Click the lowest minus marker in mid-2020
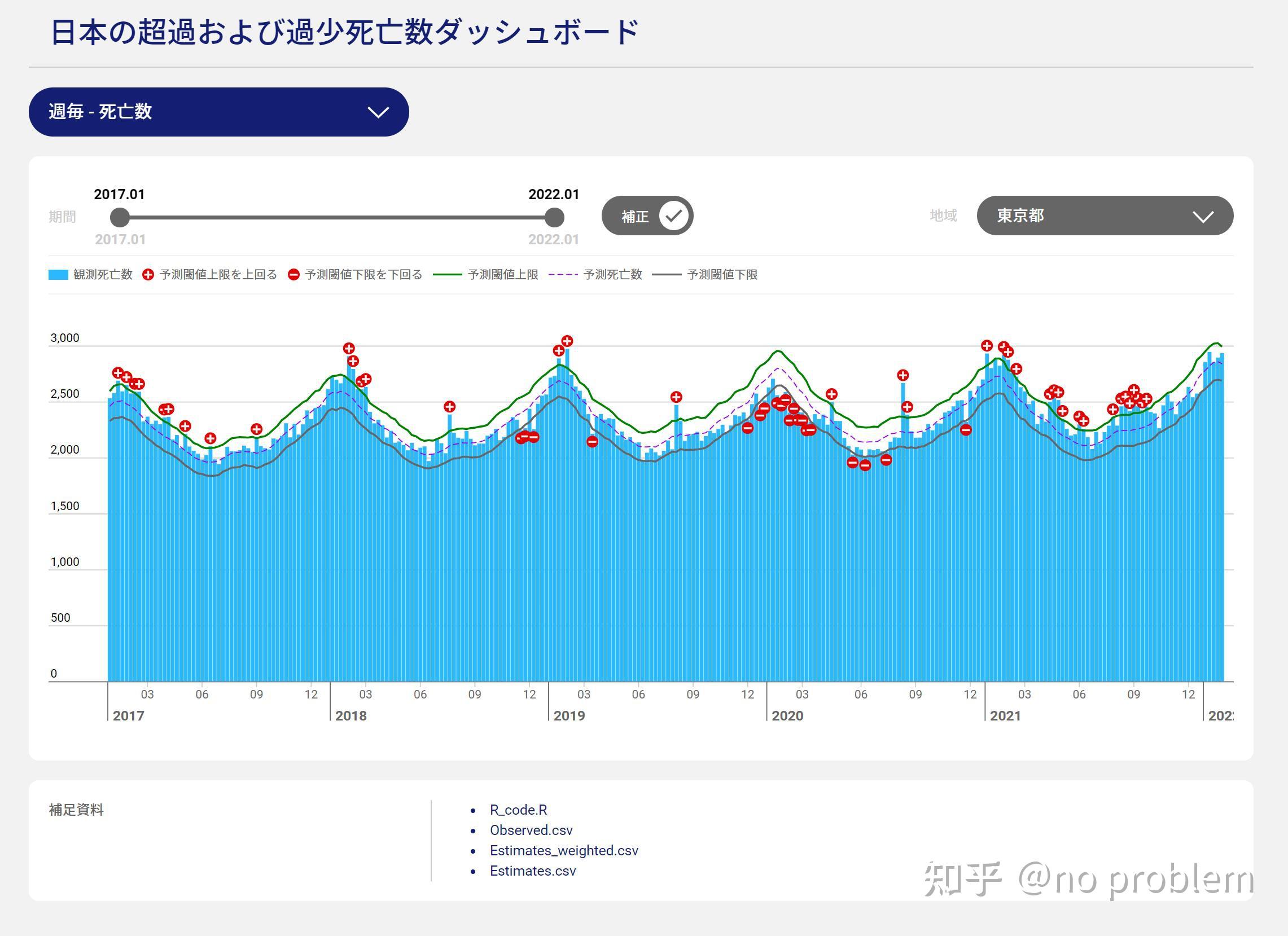The width and height of the screenshot is (1288, 936). [865, 465]
